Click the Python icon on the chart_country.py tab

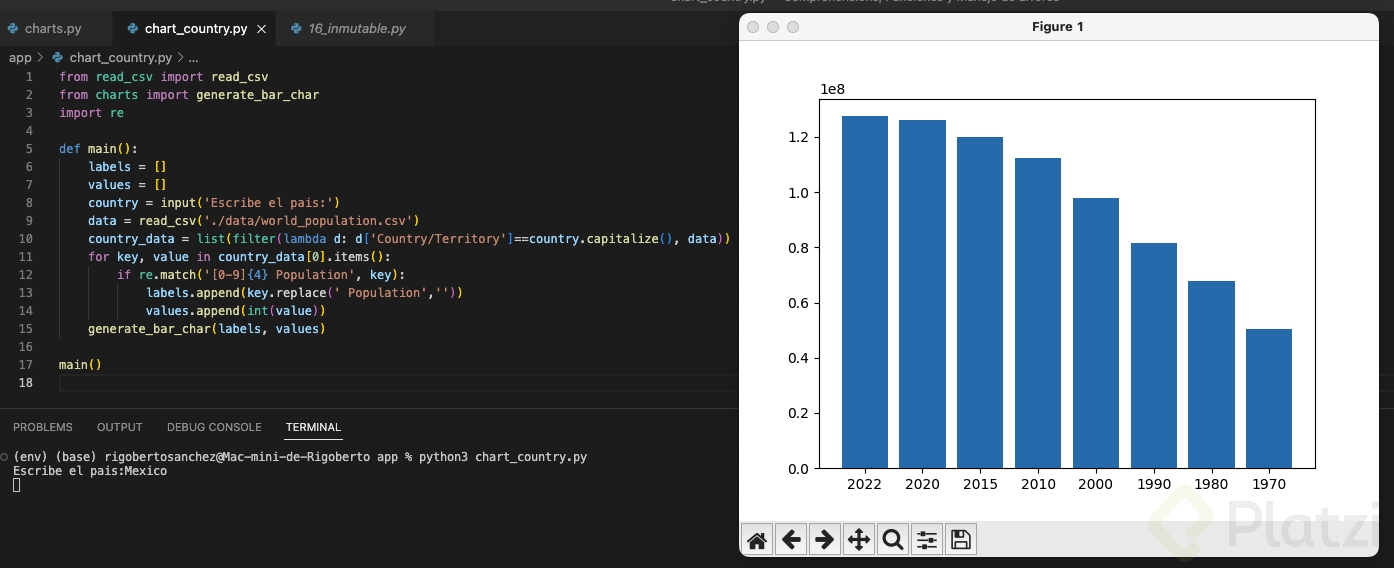click(133, 29)
